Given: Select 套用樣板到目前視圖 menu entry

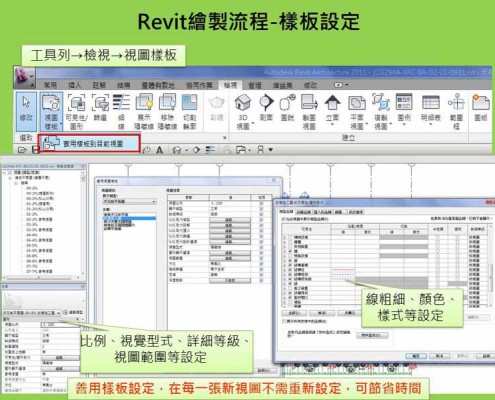Looking at the screenshot, I should [89, 144].
